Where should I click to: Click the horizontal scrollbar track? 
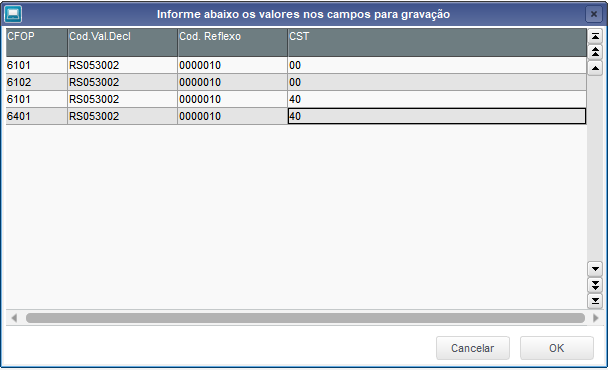coord(305,318)
